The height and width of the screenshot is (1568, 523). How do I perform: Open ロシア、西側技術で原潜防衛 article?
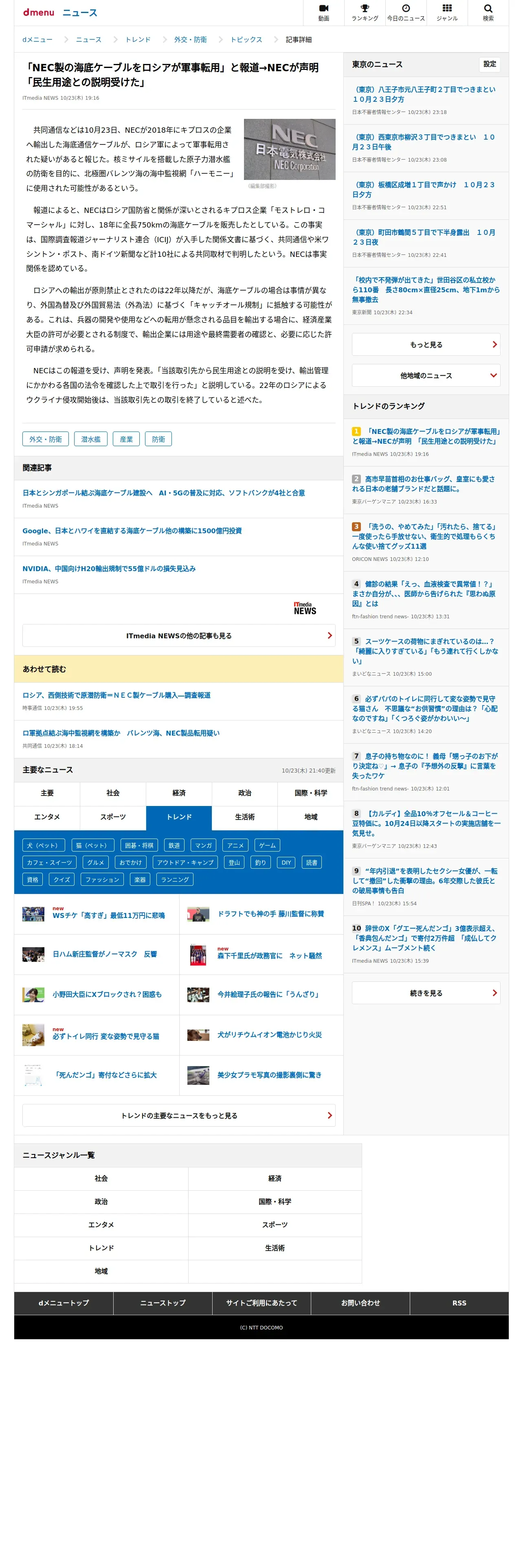(116, 695)
